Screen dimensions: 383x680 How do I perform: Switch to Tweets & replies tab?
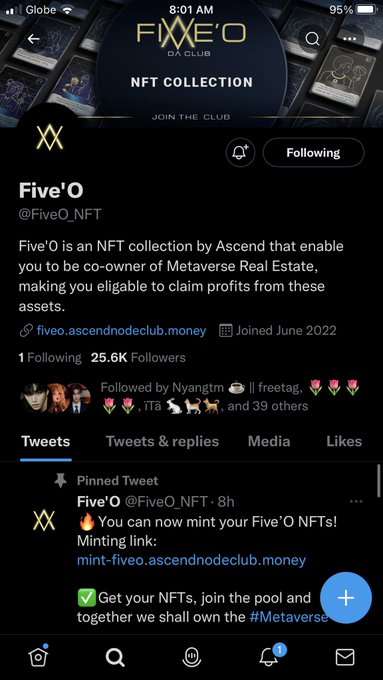coord(162,441)
